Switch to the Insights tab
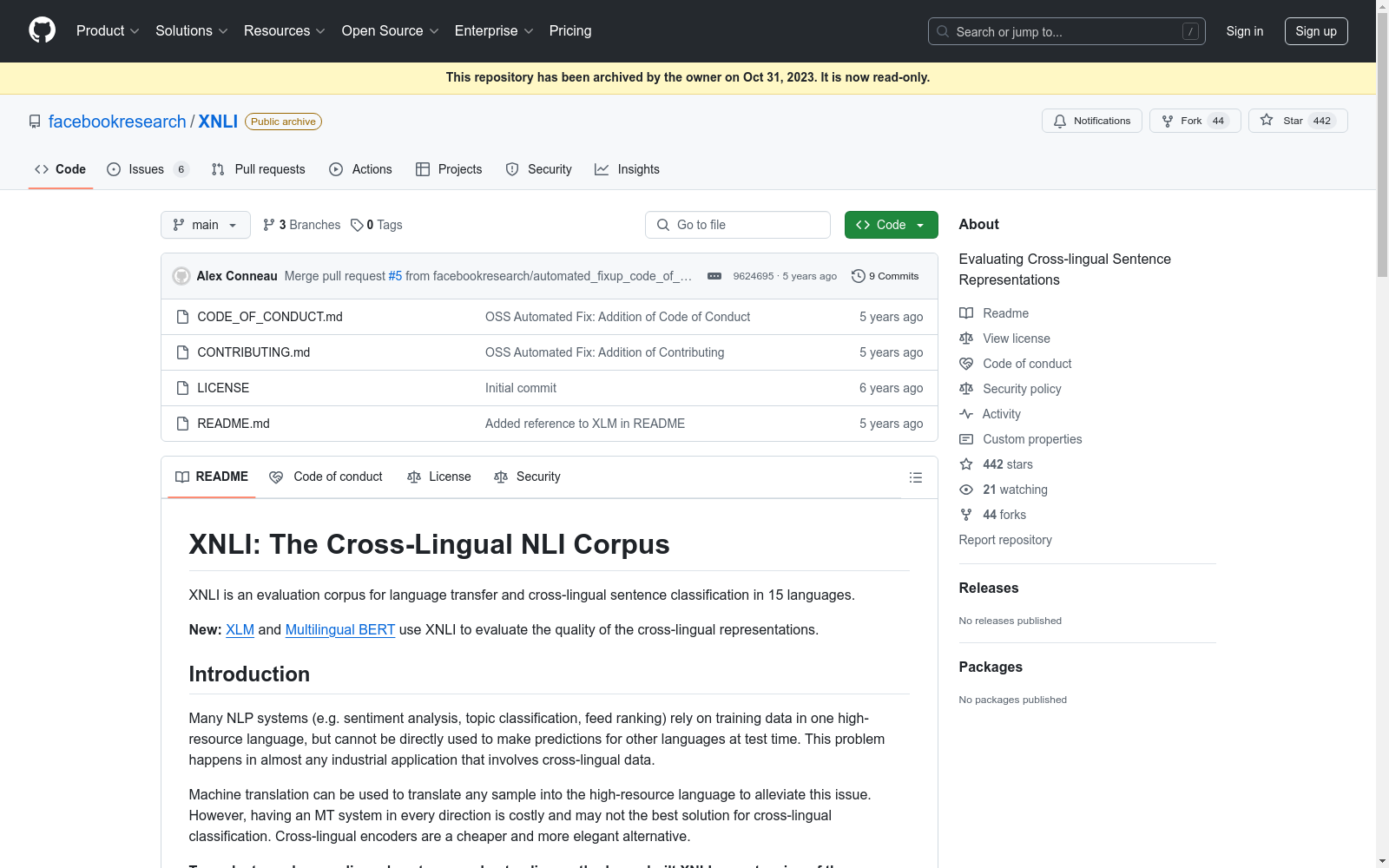Image resolution: width=1389 pixels, height=868 pixels. click(x=627, y=169)
